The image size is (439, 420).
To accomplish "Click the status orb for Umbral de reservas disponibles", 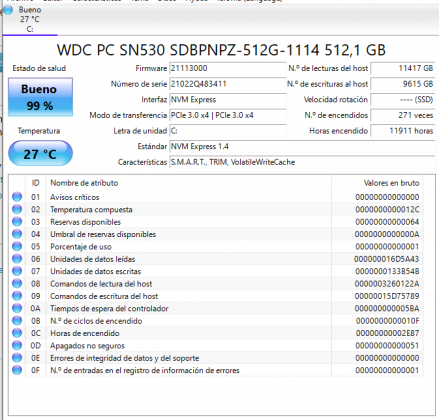I will coord(17,234).
